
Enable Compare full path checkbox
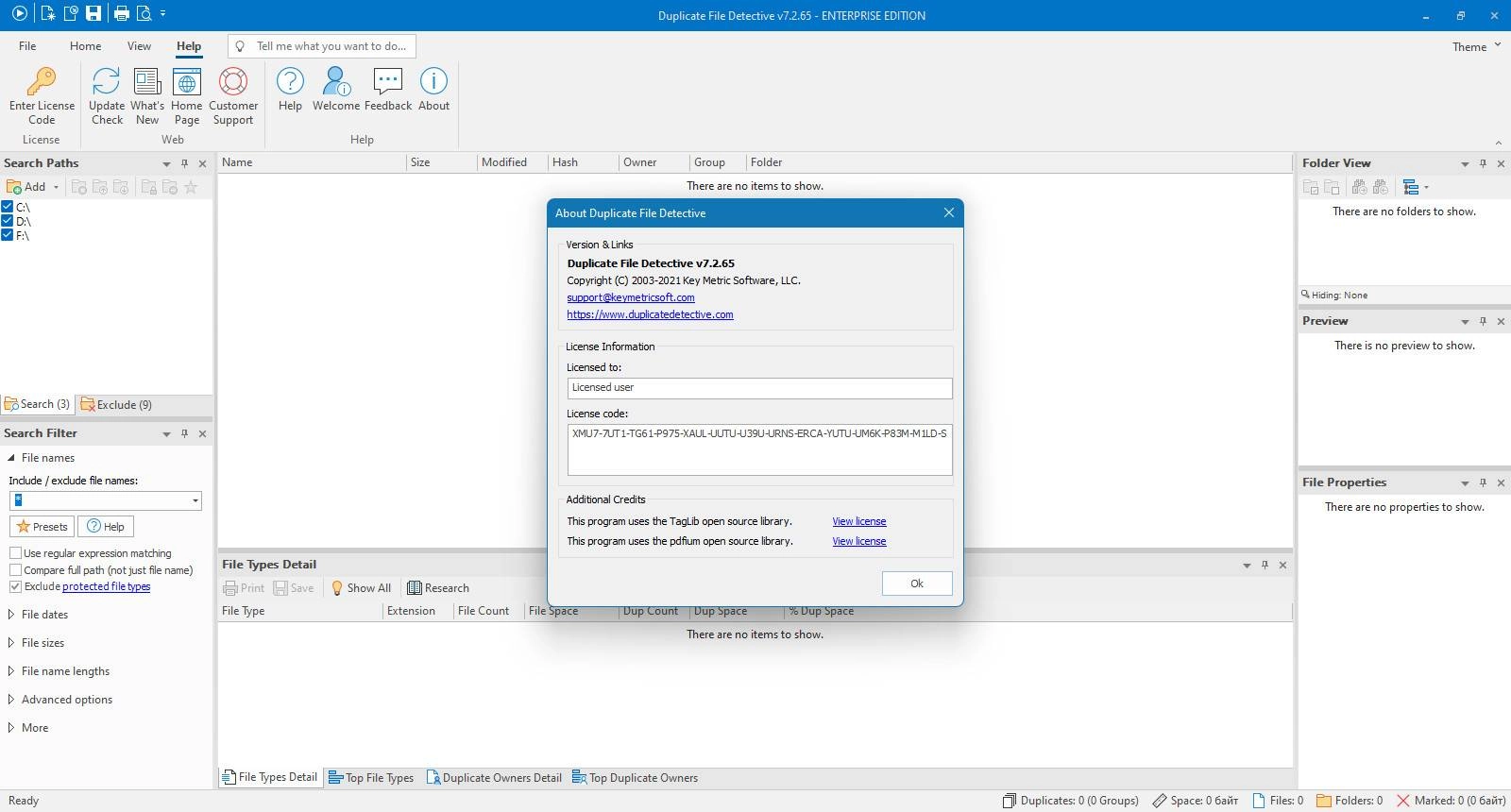click(x=15, y=570)
